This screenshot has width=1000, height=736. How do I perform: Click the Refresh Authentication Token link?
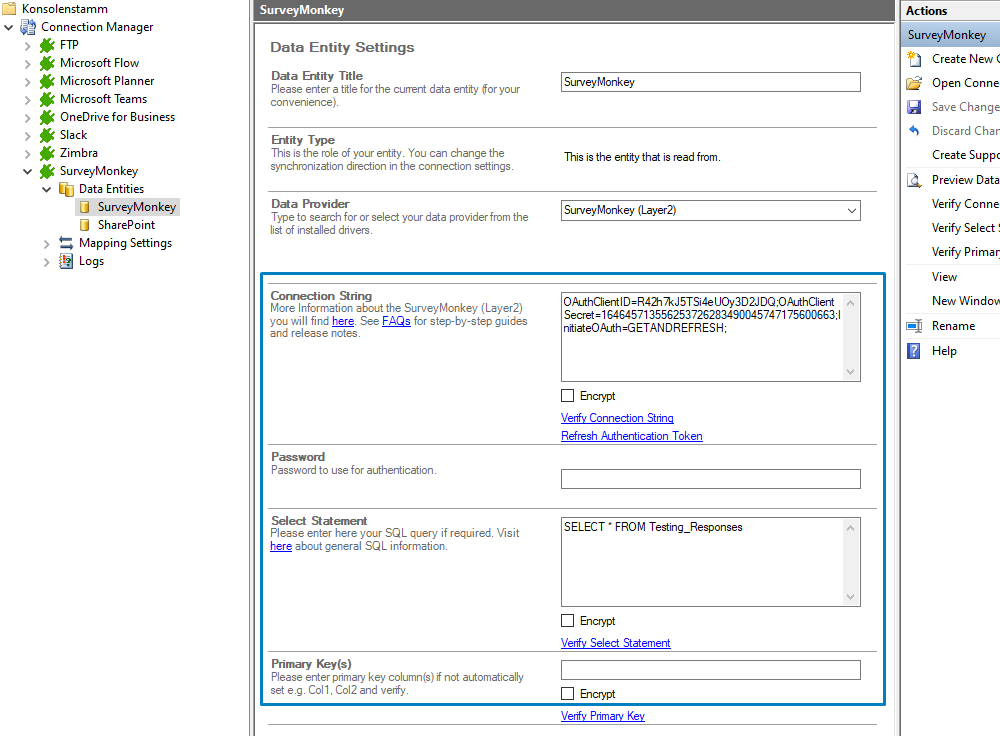pyautogui.click(x=631, y=436)
